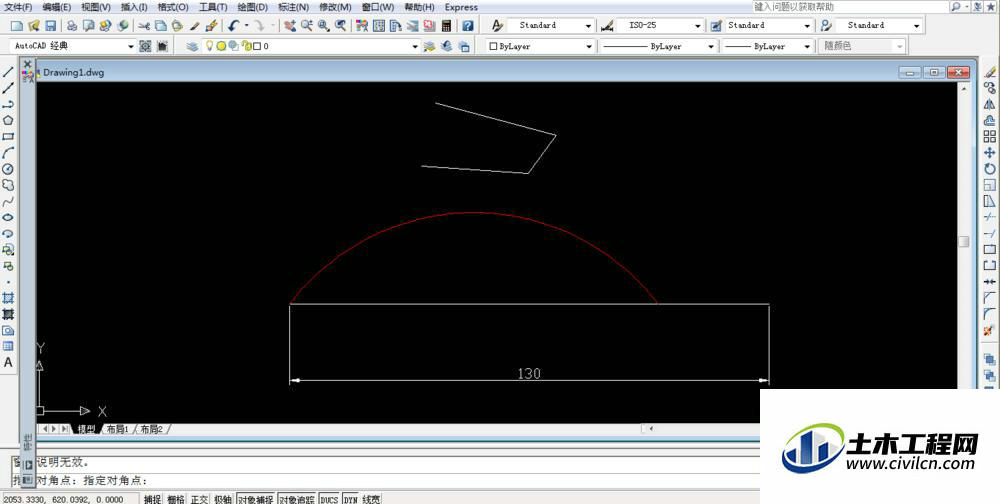Click the Copy object tool
1000x504 pixels.
[x=989, y=87]
